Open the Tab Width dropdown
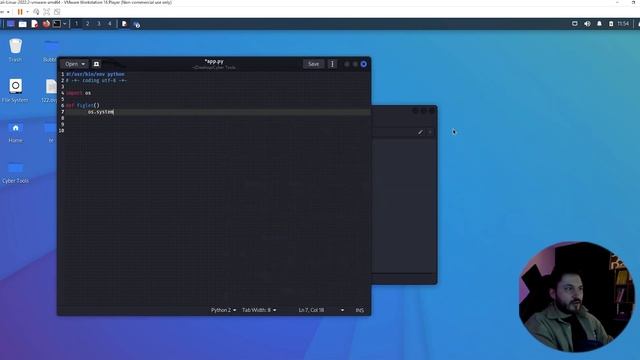 click(259, 310)
